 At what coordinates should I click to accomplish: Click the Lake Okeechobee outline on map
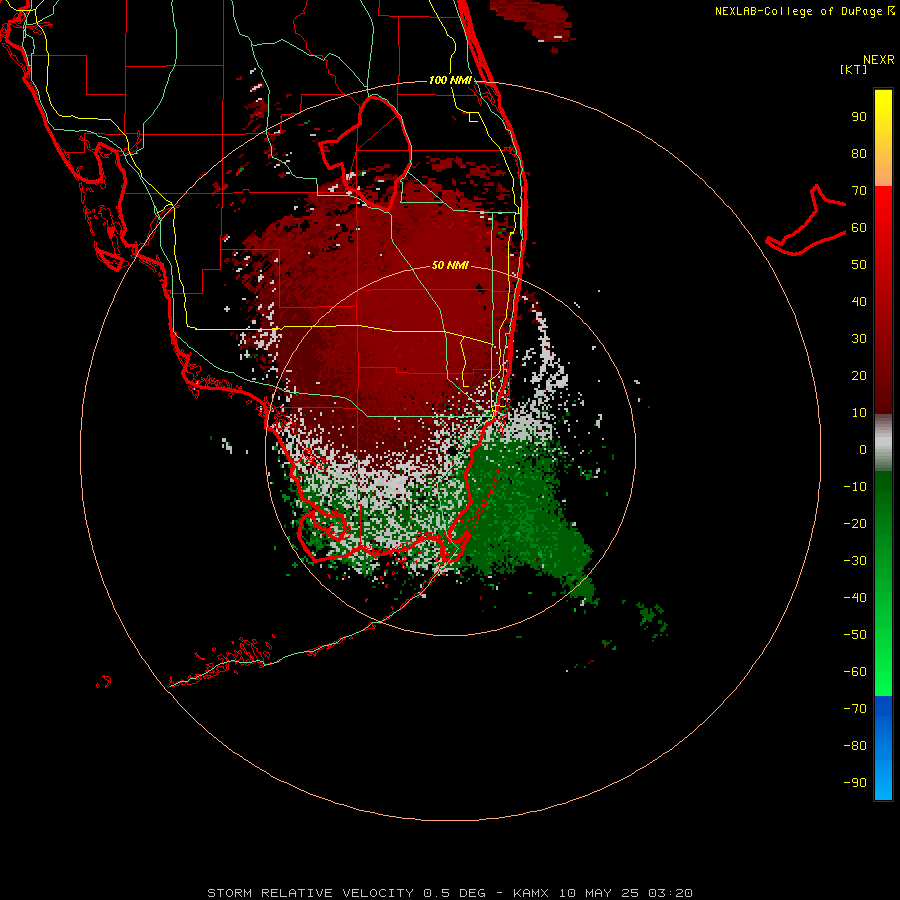(366, 153)
